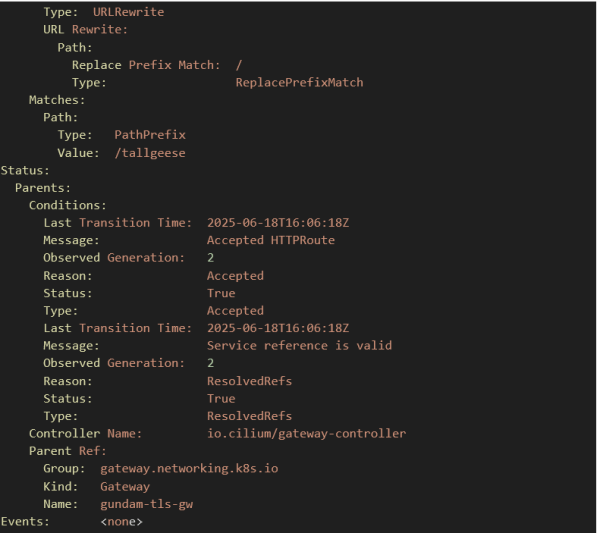The height and width of the screenshot is (533, 600).
Task: Select the ReplacePrefixMatch value text
Action: pyautogui.click(x=299, y=82)
